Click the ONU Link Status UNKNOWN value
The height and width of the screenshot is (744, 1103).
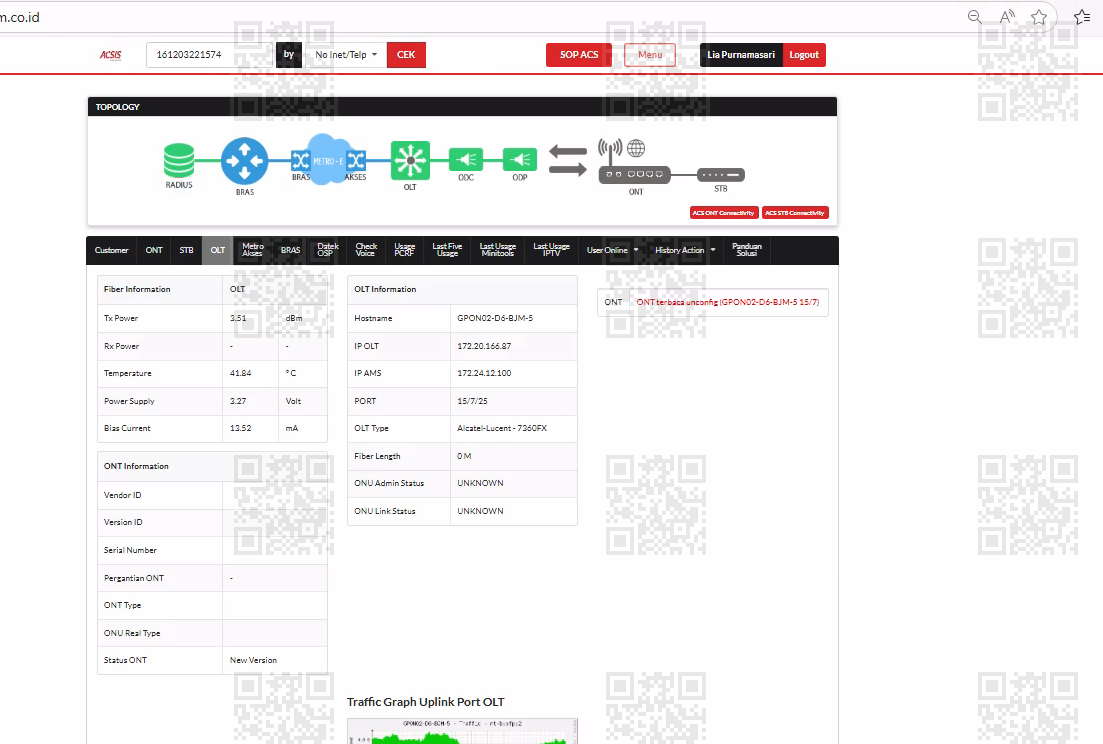[x=480, y=511]
